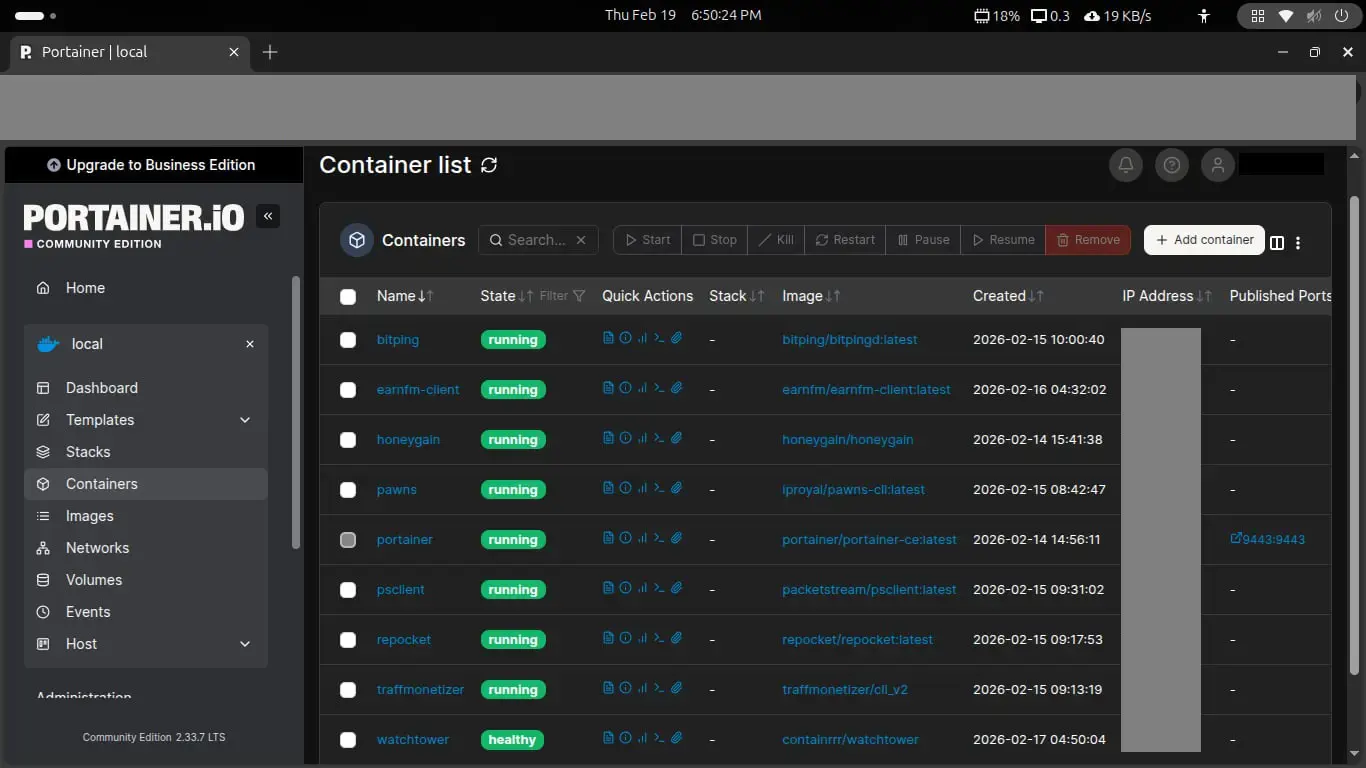The image size is (1366, 768).
Task: Open a new browser tab
Action: click(x=270, y=52)
